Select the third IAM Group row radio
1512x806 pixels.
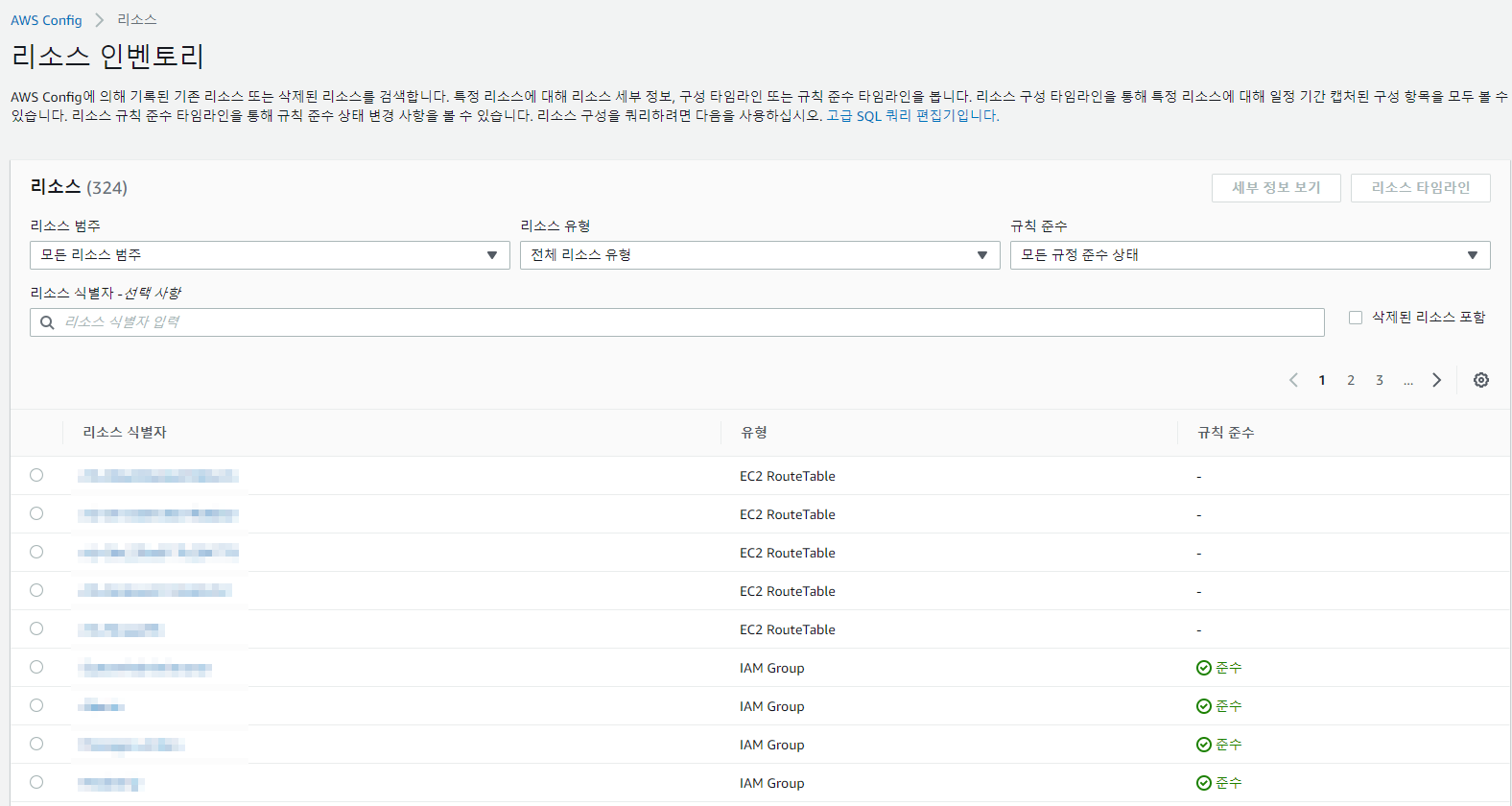tap(36, 744)
